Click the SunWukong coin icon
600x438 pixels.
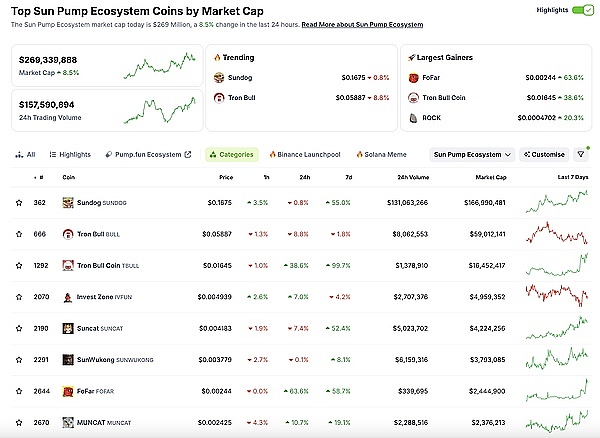click(x=68, y=360)
